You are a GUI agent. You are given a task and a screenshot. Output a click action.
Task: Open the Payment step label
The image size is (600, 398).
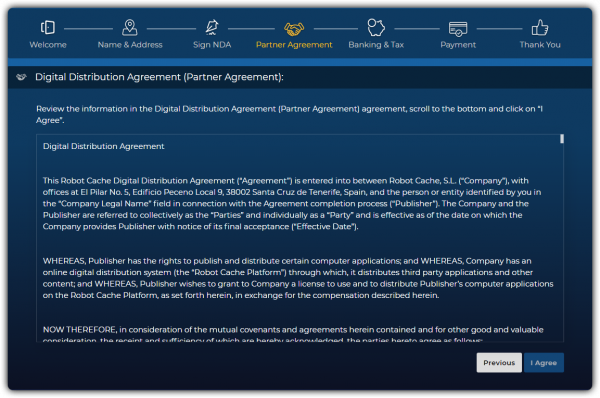[x=458, y=45]
